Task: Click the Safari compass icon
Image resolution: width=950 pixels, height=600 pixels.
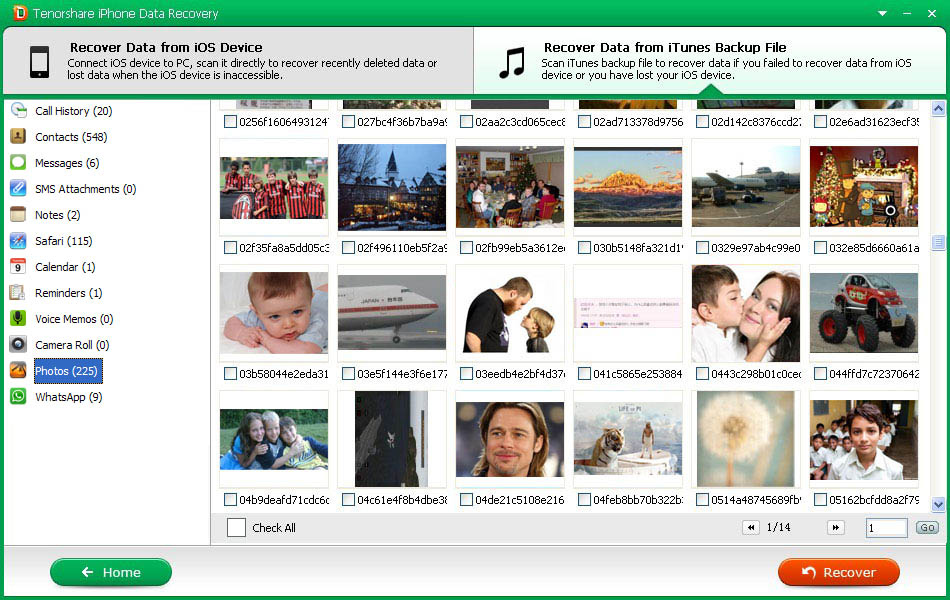Action: tap(18, 241)
